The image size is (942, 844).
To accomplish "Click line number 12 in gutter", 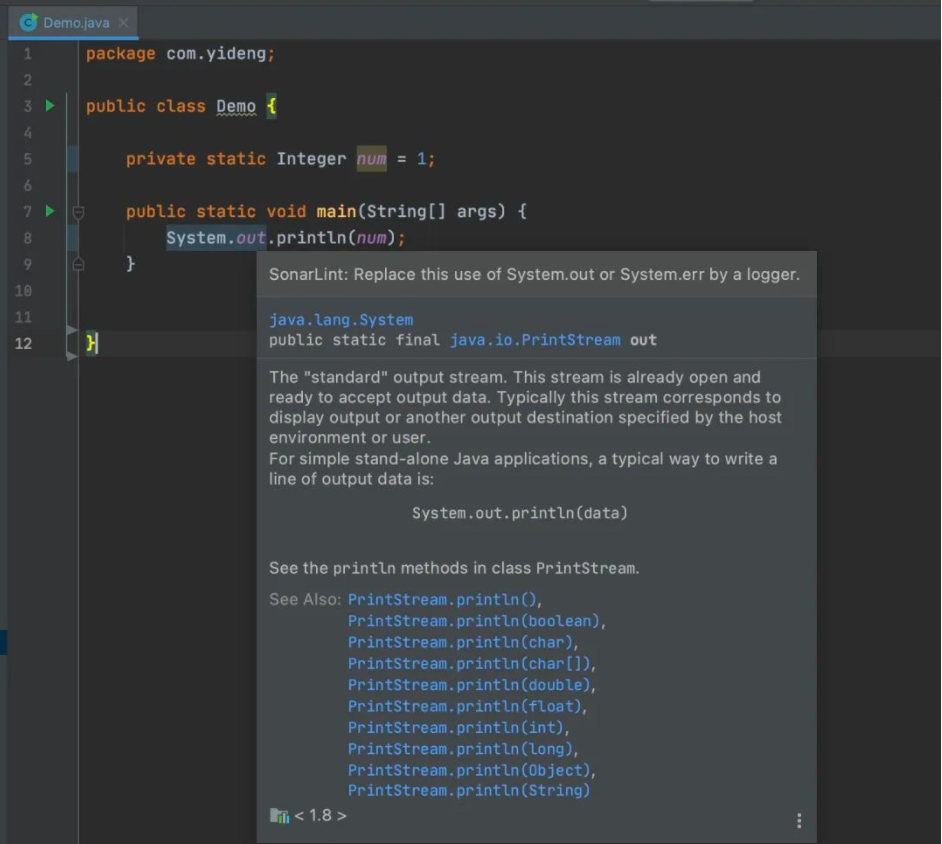I will point(23,343).
